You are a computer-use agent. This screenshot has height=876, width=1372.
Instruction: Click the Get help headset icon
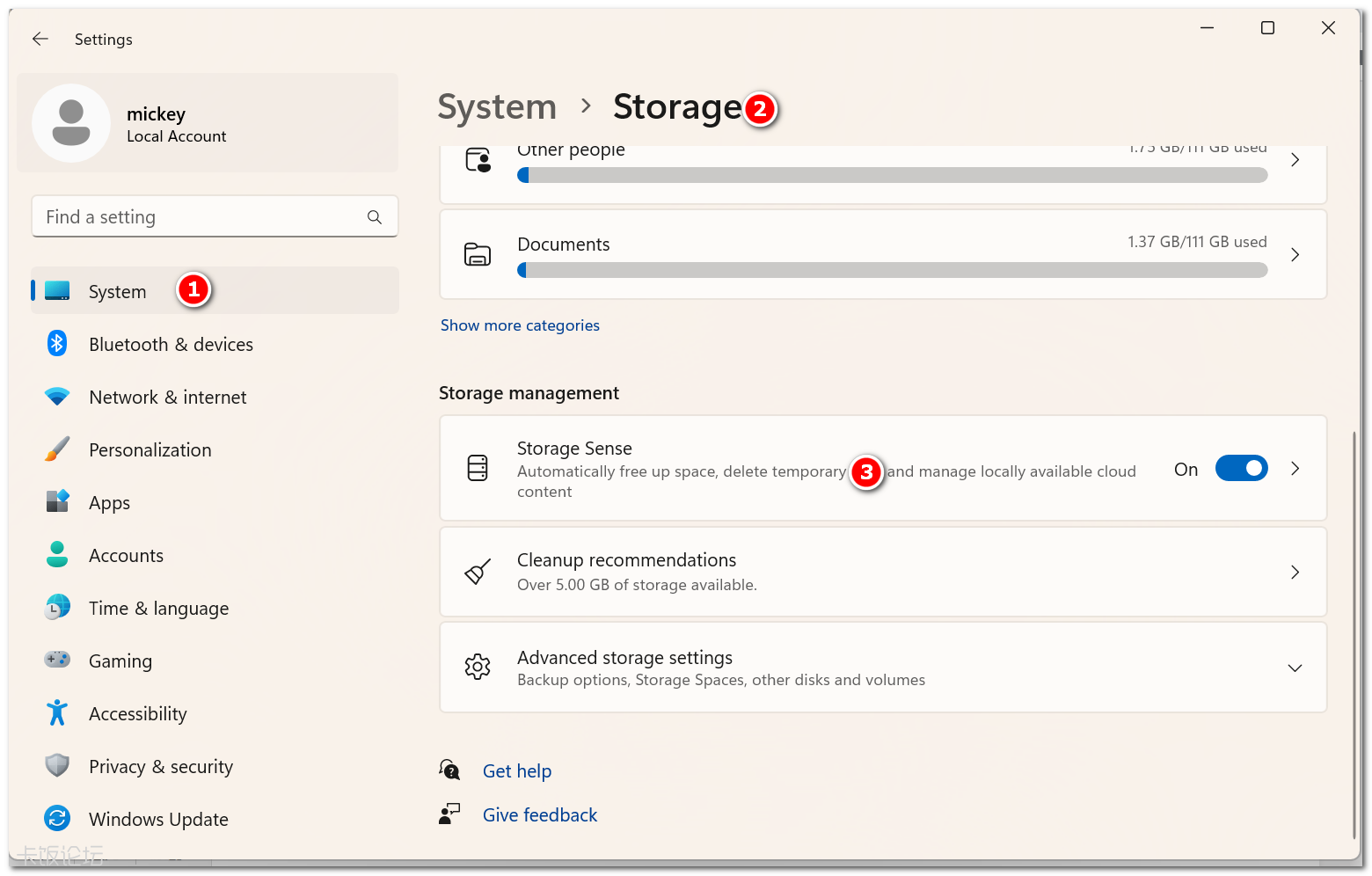point(449,770)
